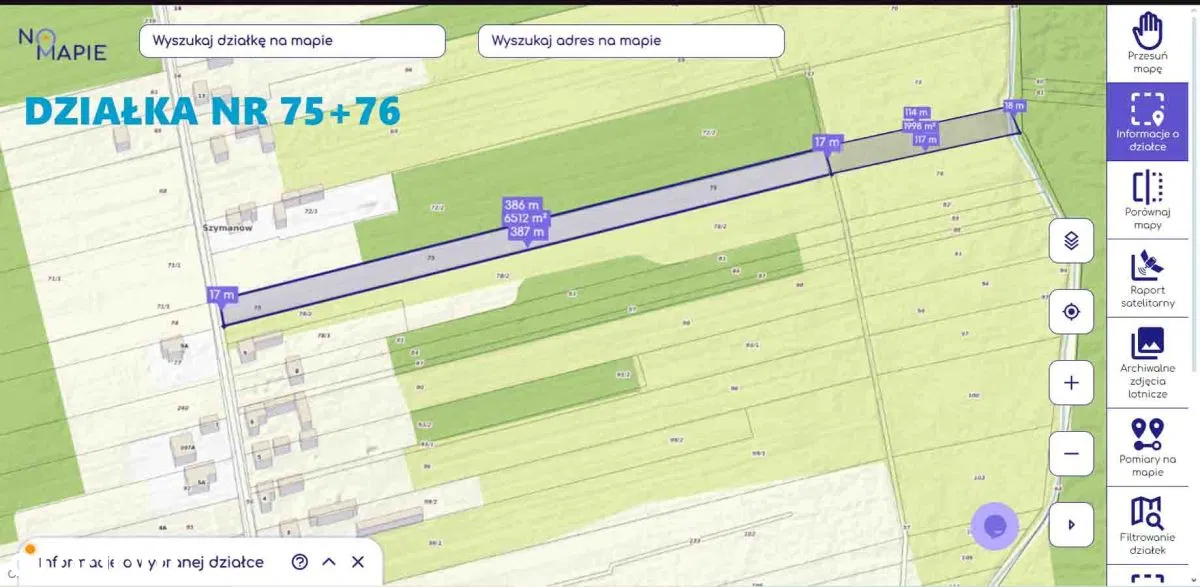Open the purple chat bubble
The height and width of the screenshot is (587, 1200).
click(995, 526)
